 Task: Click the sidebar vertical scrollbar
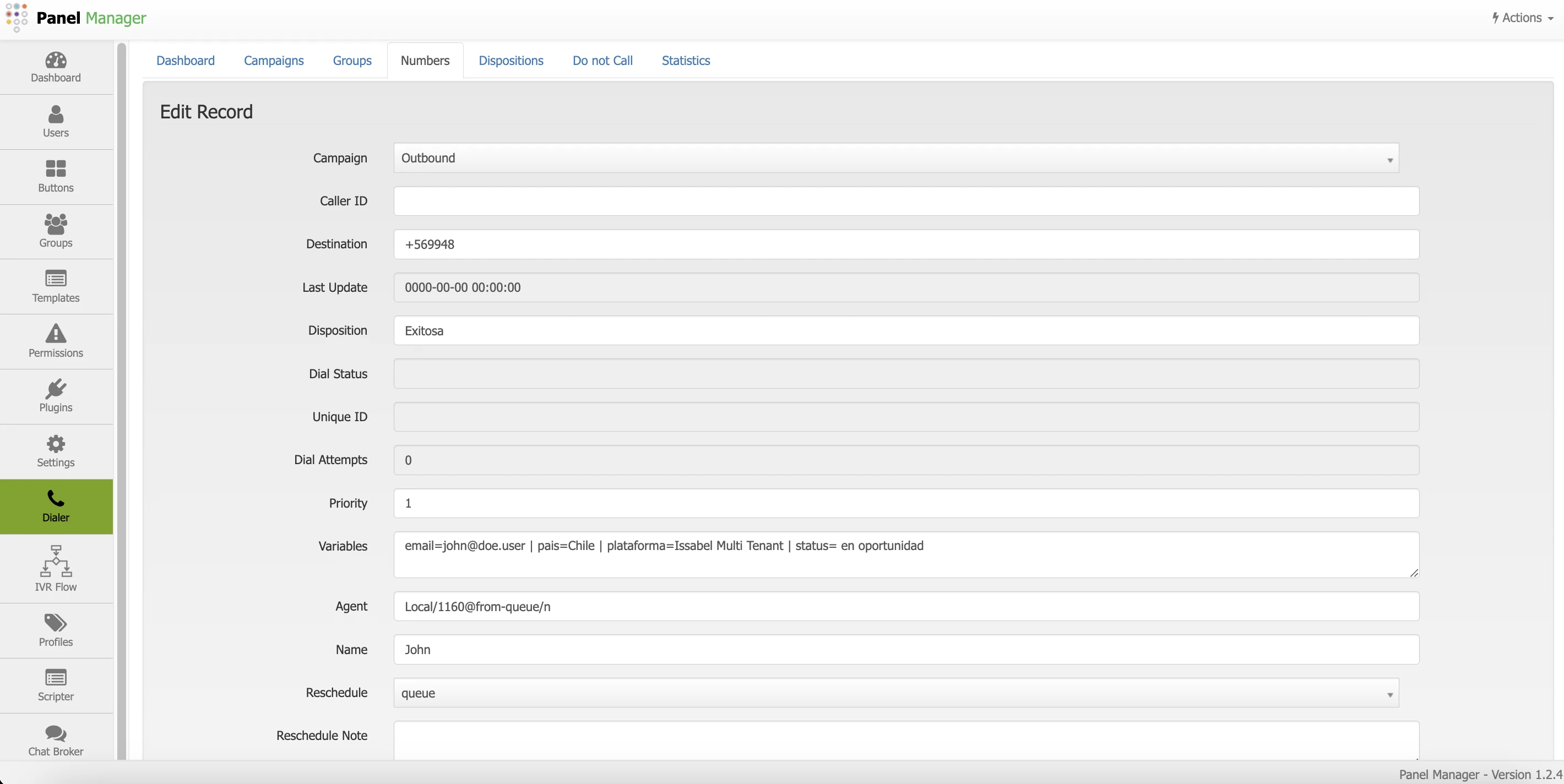point(121,400)
